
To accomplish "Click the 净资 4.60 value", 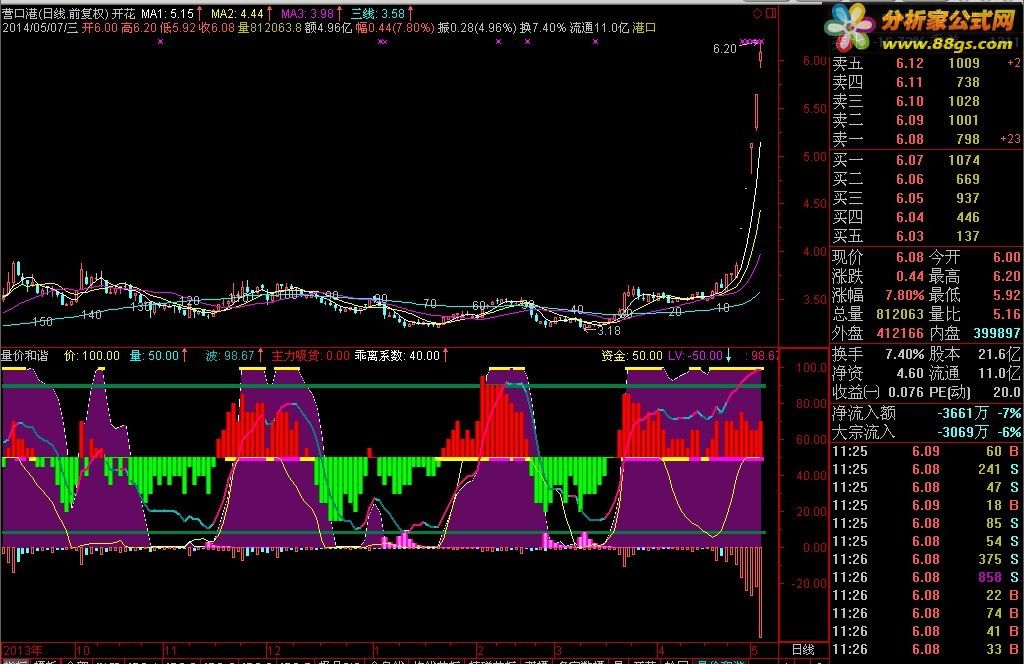I will pos(910,373).
